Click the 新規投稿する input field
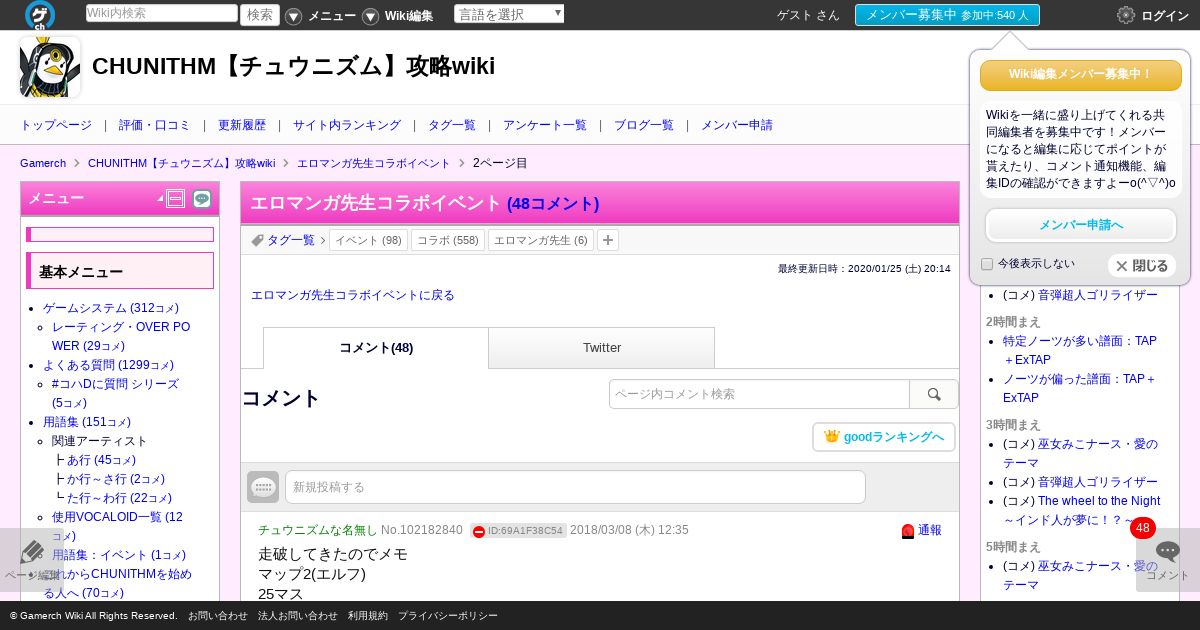This screenshot has width=1200, height=630. point(575,487)
